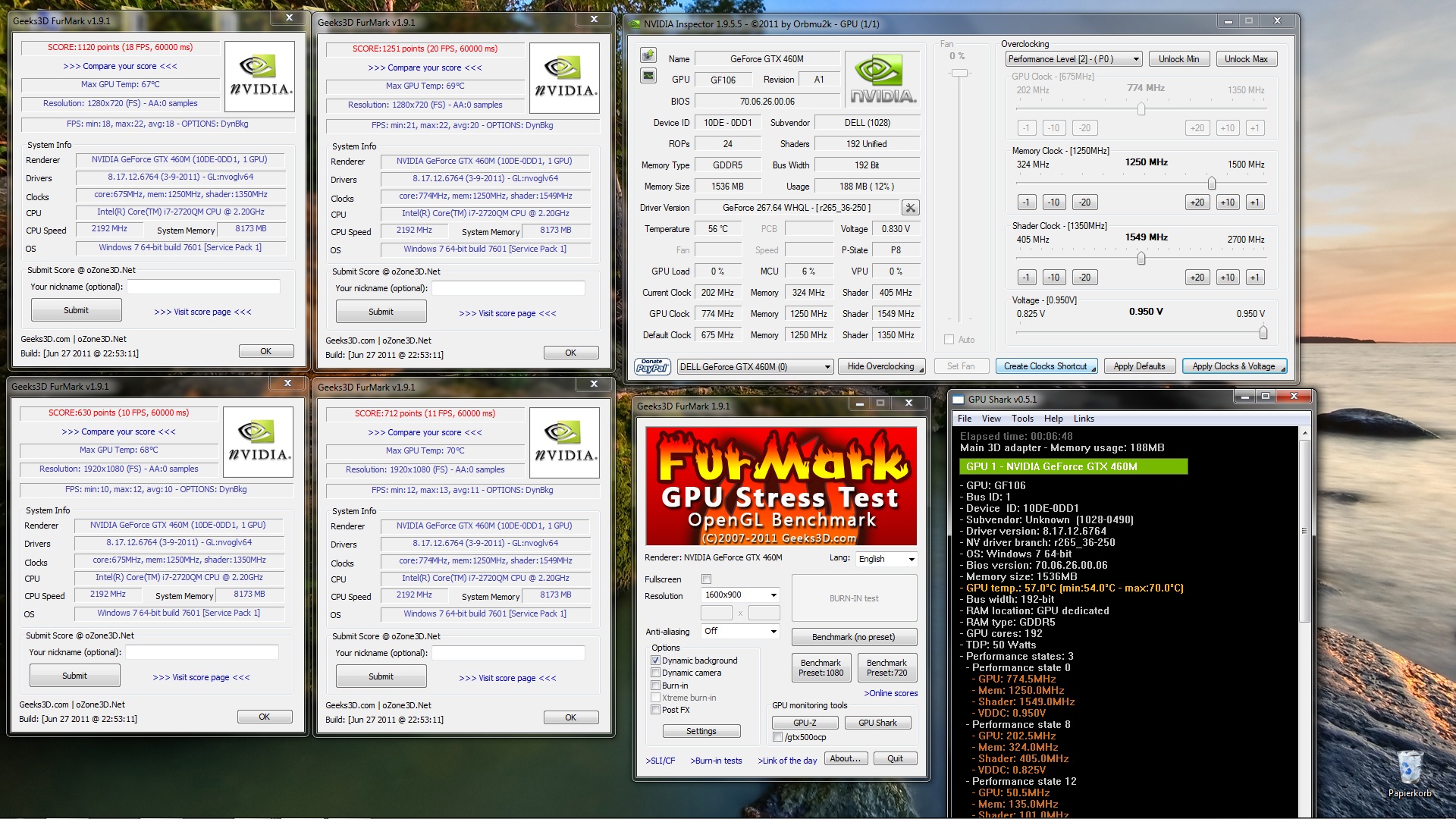Open the Burn-in tests link
Viewport: 1456px width, 819px height.
pos(717,761)
